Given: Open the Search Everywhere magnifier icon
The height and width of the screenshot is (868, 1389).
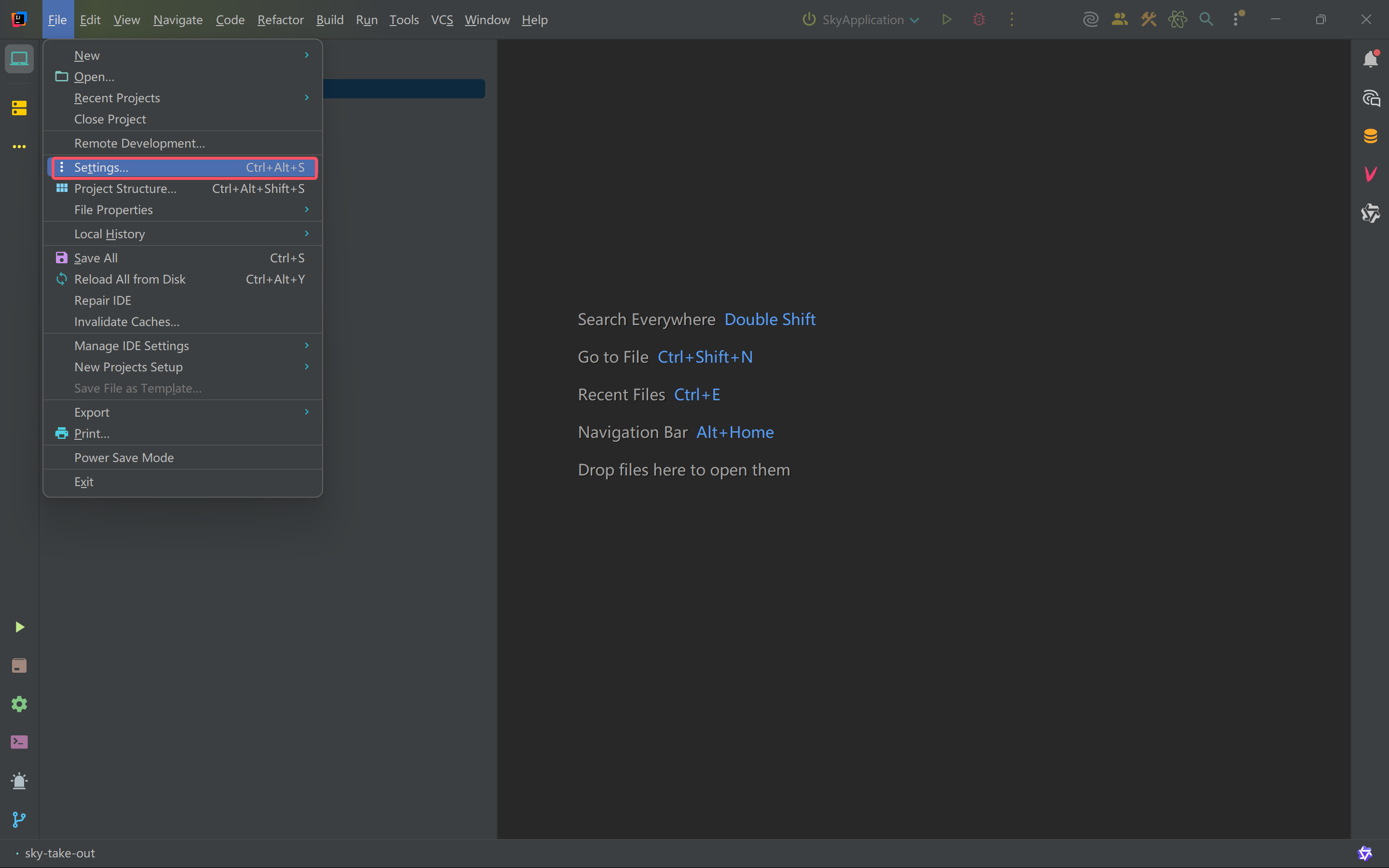Looking at the screenshot, I should click(x=1207, y=19).
